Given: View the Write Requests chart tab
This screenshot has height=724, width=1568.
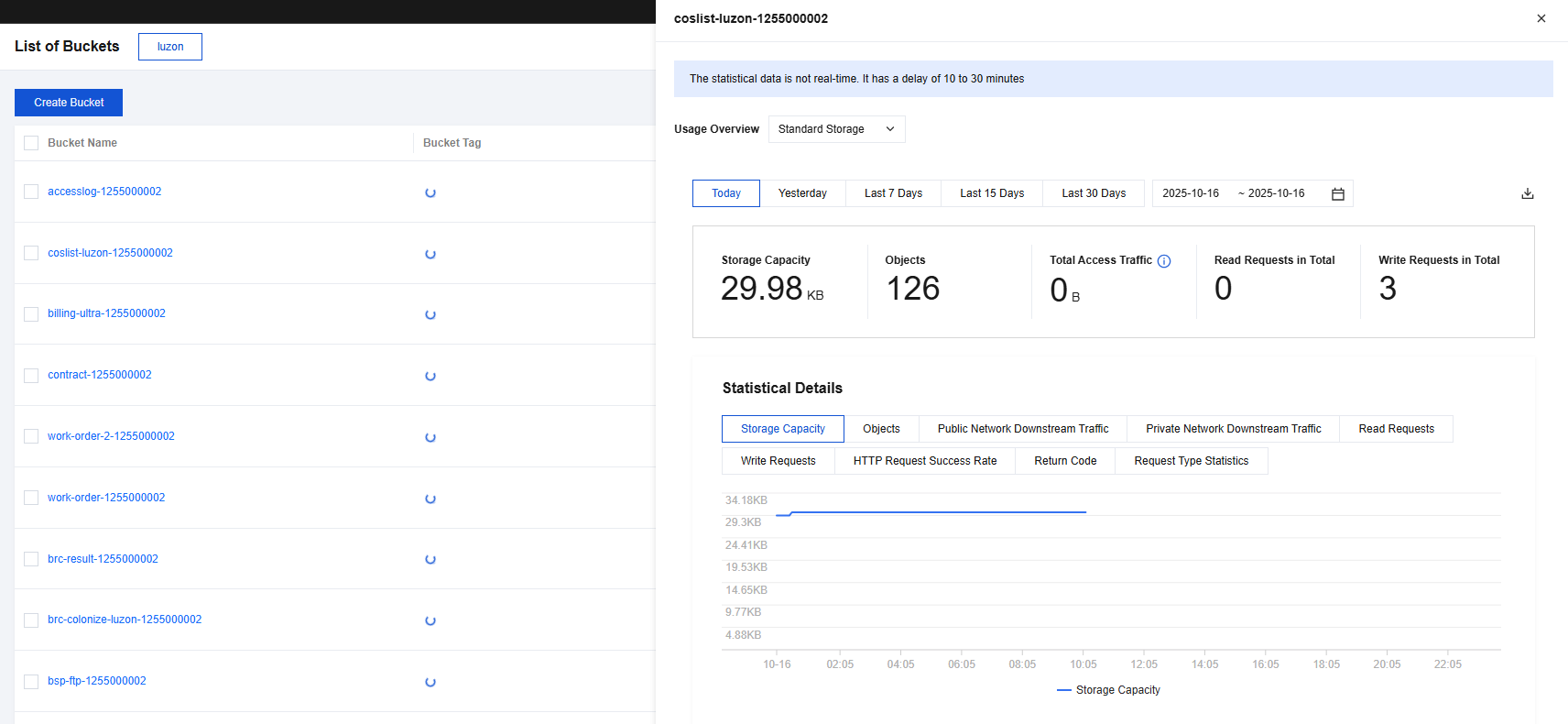Looking at the screenshot, I should pyautogui.click(x=779, y=461).
